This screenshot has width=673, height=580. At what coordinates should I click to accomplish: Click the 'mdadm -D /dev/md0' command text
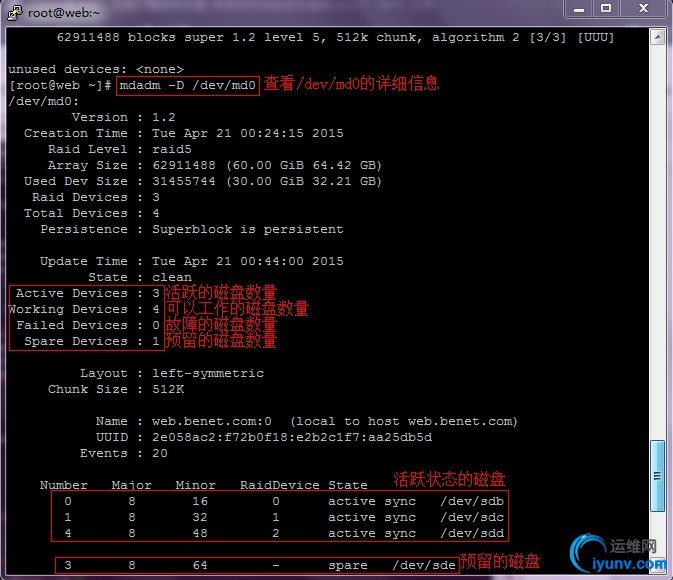point(188,85)
